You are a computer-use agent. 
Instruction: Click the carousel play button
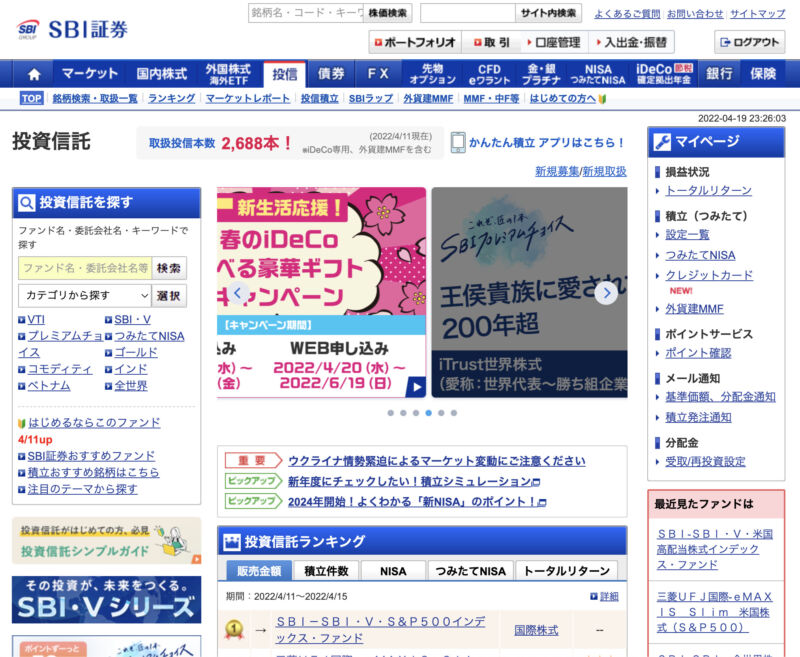point(416,387)
